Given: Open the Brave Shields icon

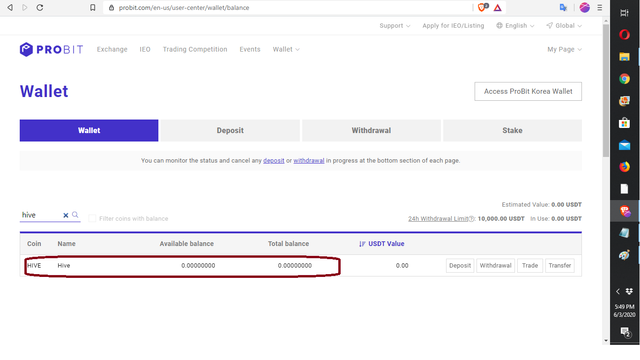Looking at the screenshot, I should 482,7.
